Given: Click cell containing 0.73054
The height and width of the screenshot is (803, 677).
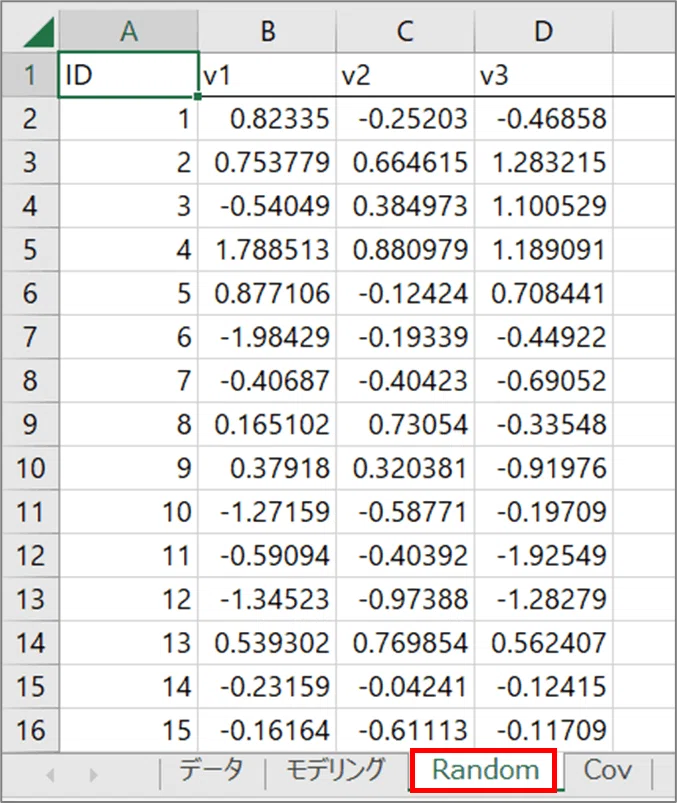Looking at the screenshot, I should click(x=406, y=425).
